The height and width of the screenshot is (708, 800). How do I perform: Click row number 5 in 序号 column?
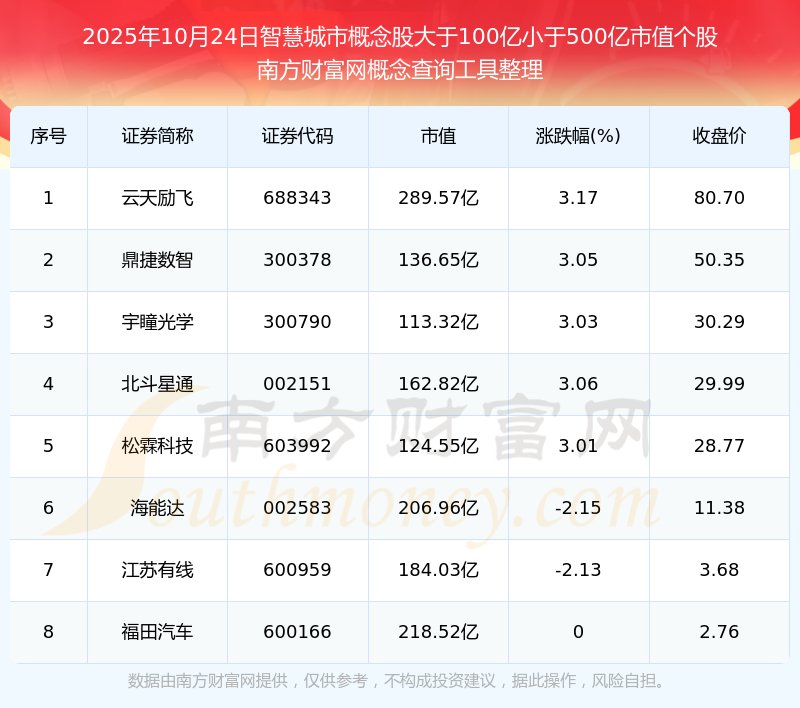pos(48,446)
